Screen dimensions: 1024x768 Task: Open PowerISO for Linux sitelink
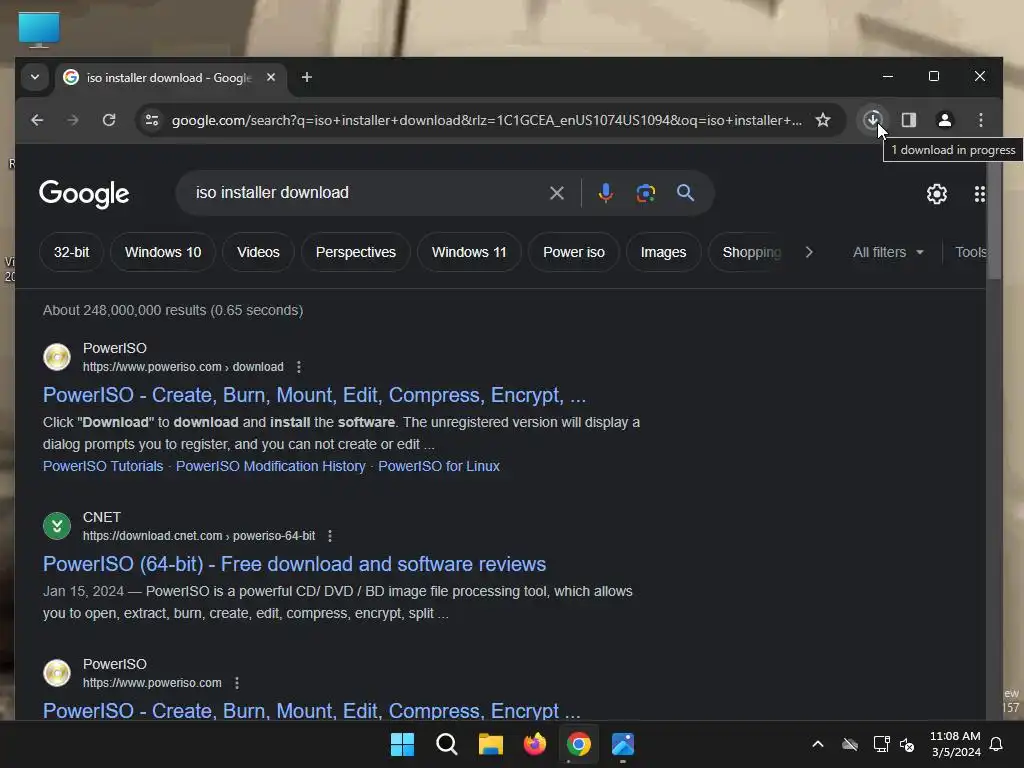[x=439, y=466]
